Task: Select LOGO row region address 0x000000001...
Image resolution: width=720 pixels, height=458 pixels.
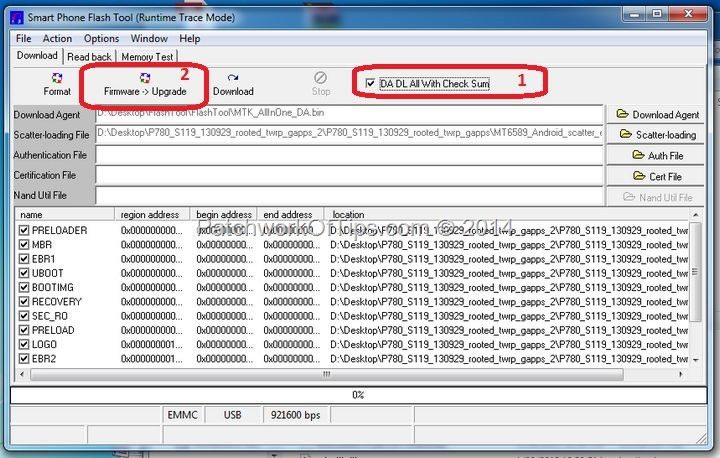Action: tap(152, 345)
